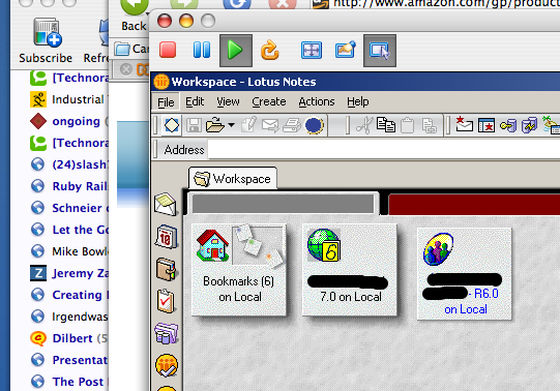Click the red stop button in toolbar
Screen dimensions: 560x391
point(168,50)
